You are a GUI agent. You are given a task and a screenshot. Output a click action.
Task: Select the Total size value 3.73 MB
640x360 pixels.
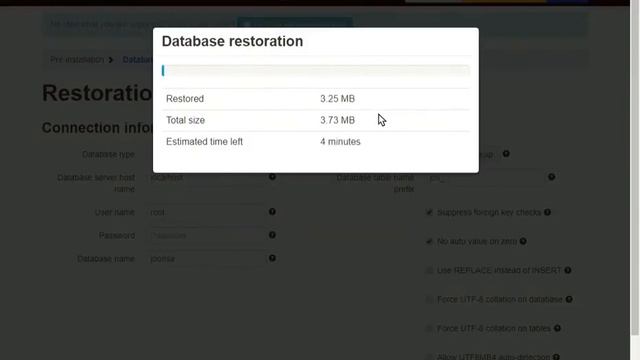337,120
